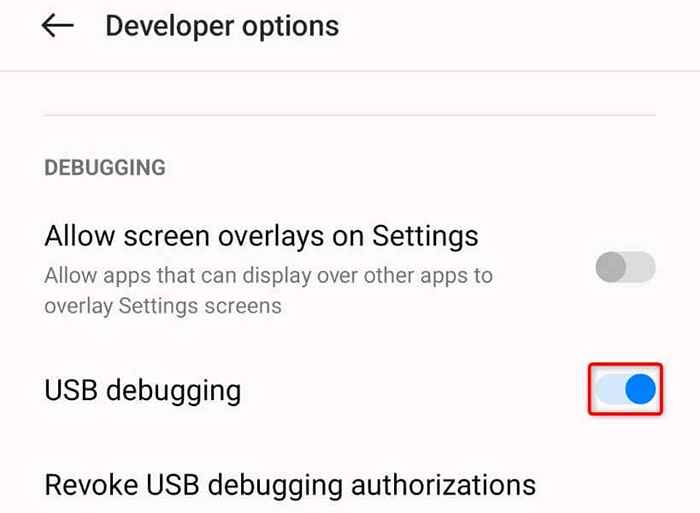
Task: Click the blue knob of the USB debugging switch
Action: (641, 389)
